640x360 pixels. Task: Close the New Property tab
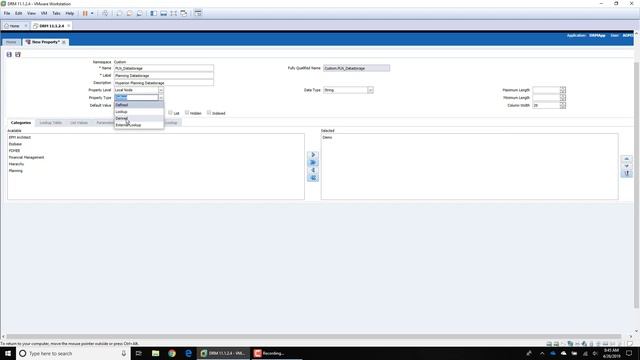[64, 42]
